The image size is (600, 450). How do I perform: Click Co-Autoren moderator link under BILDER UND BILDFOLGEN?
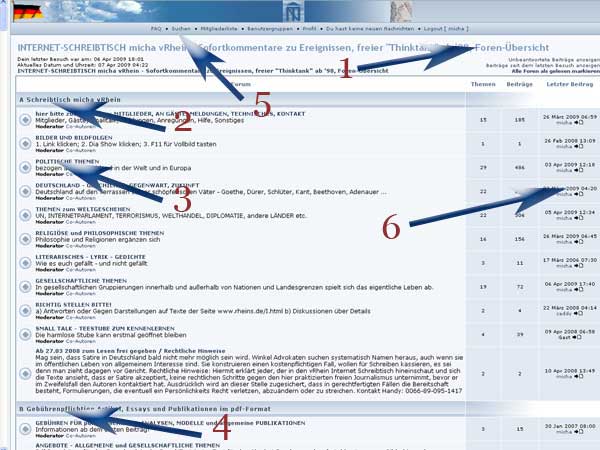tap(81, 150)
